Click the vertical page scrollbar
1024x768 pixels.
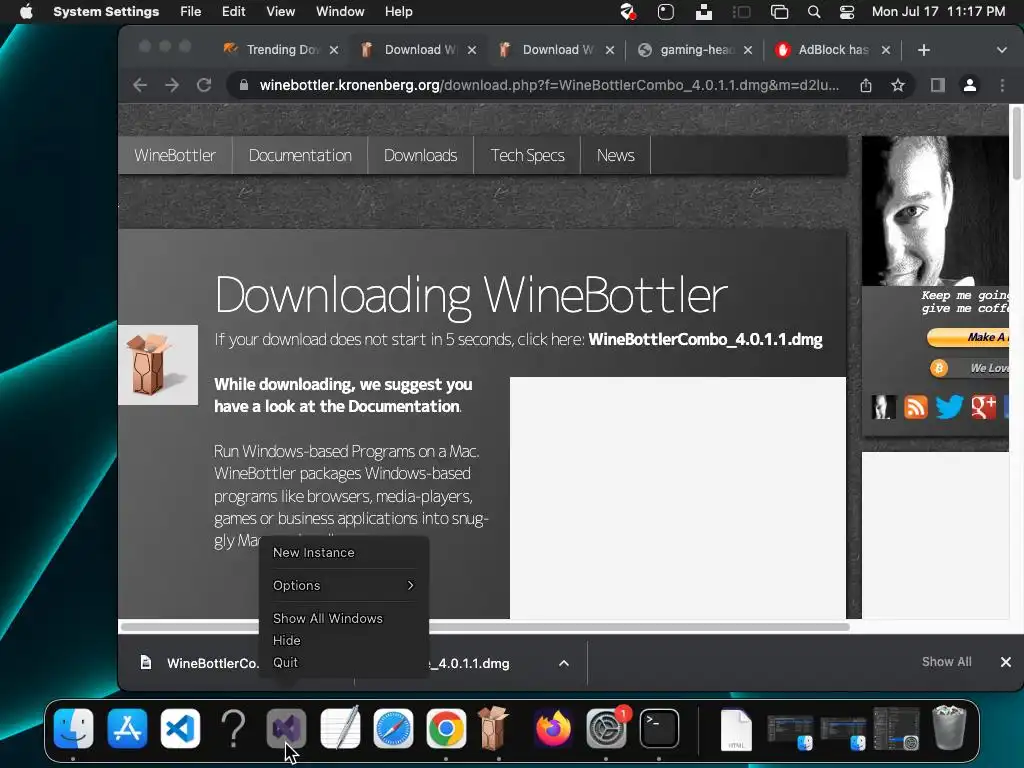(x=1016, y=144)
